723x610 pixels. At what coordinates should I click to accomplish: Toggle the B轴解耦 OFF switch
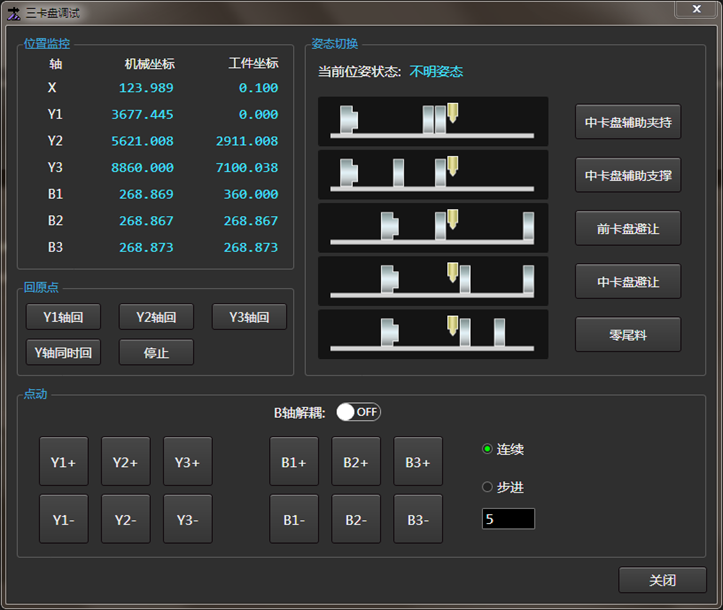pos(358,412)
